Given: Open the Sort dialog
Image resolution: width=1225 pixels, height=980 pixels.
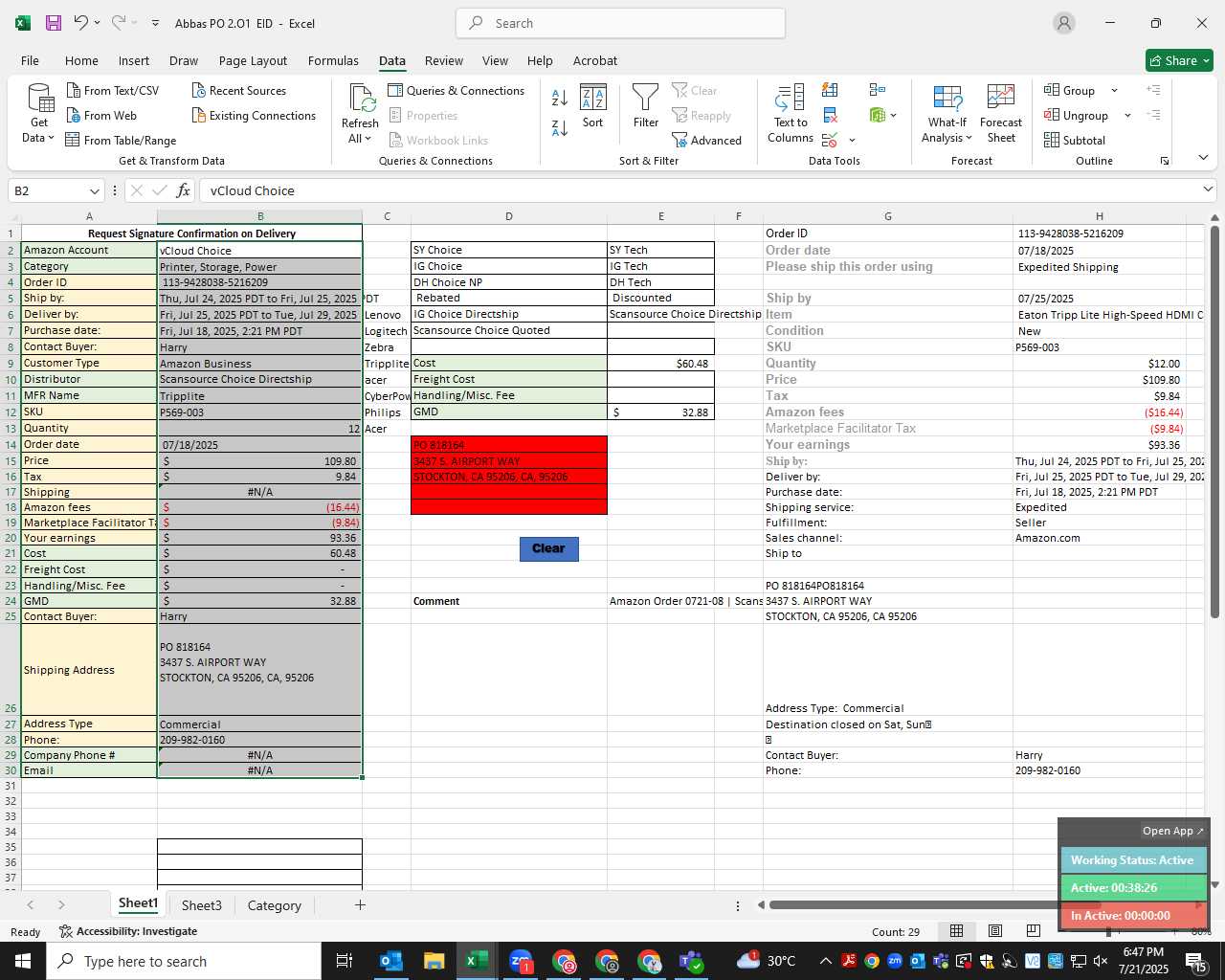Looking at the screenshot, I should [593, 106].
